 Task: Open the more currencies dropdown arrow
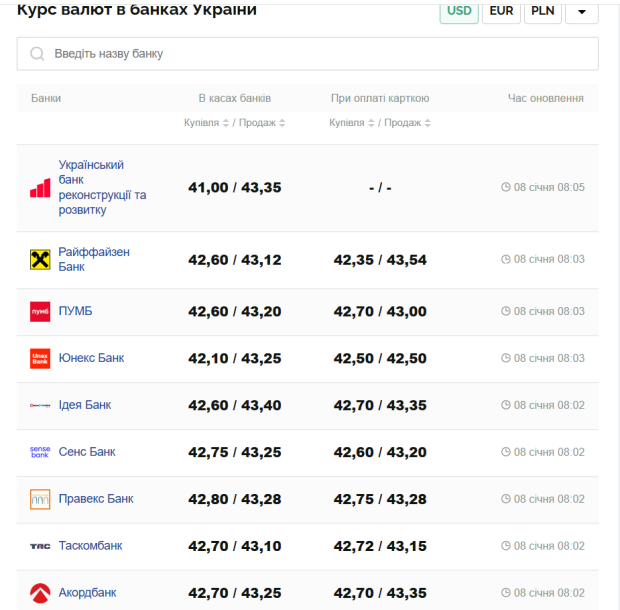pos(582,12)
